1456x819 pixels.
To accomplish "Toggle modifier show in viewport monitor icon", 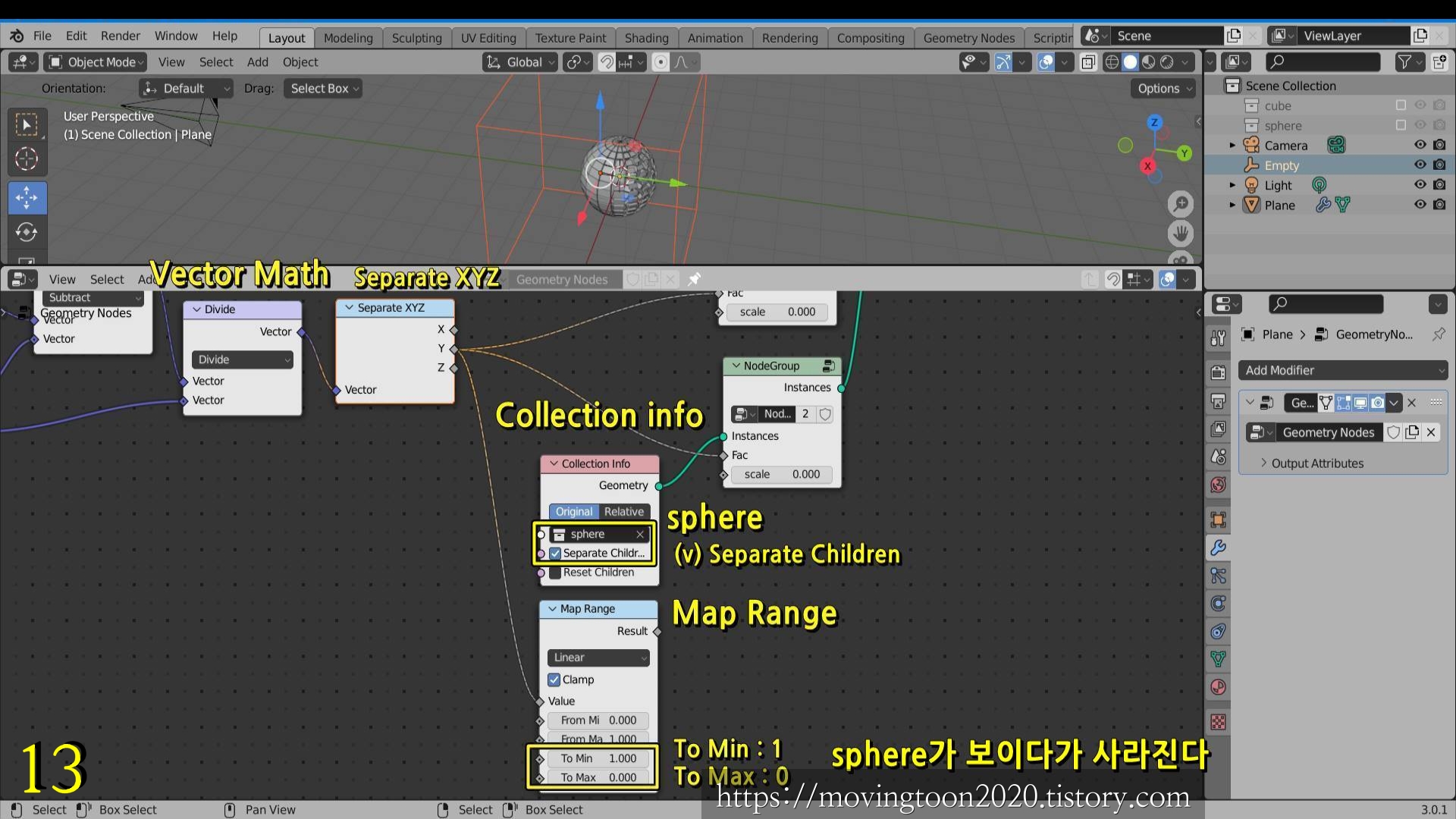I will tap(1360, 403).
